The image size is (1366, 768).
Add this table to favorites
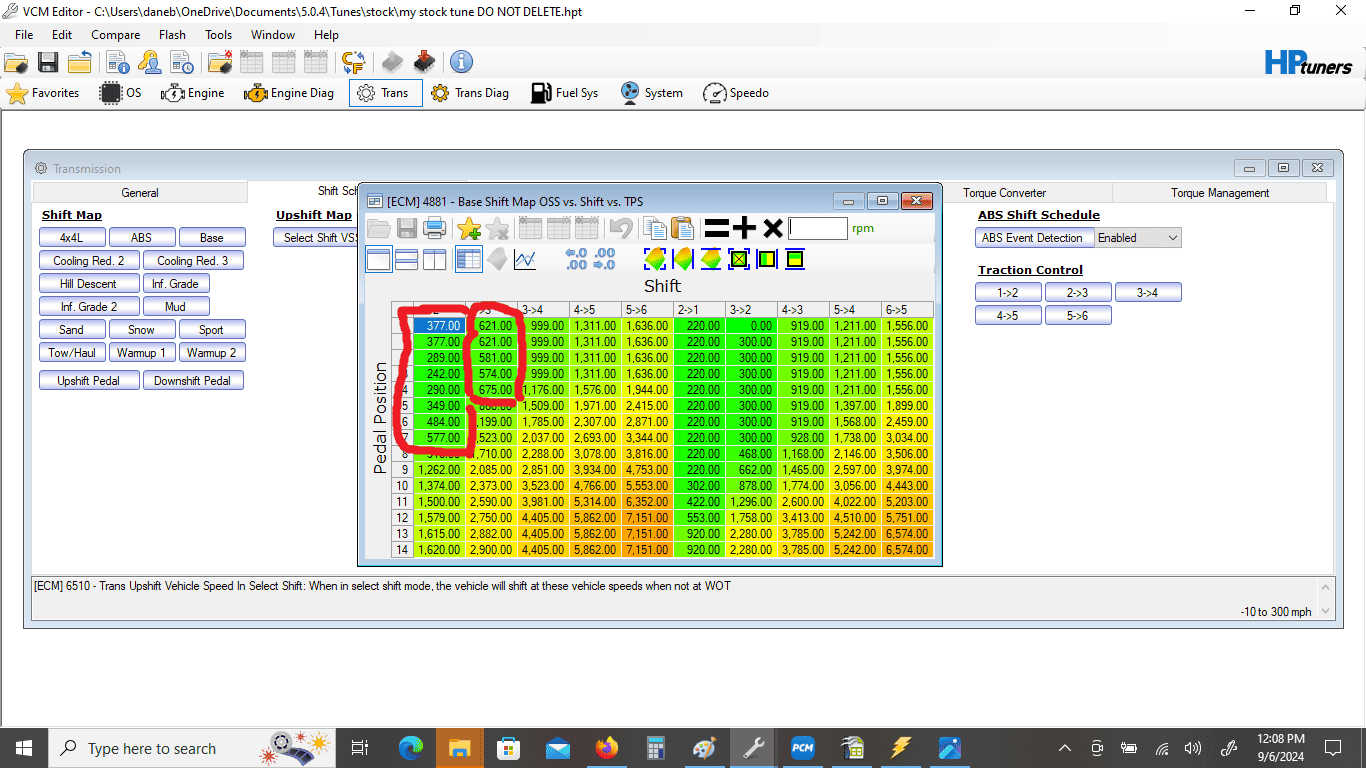tap(468, 228)
